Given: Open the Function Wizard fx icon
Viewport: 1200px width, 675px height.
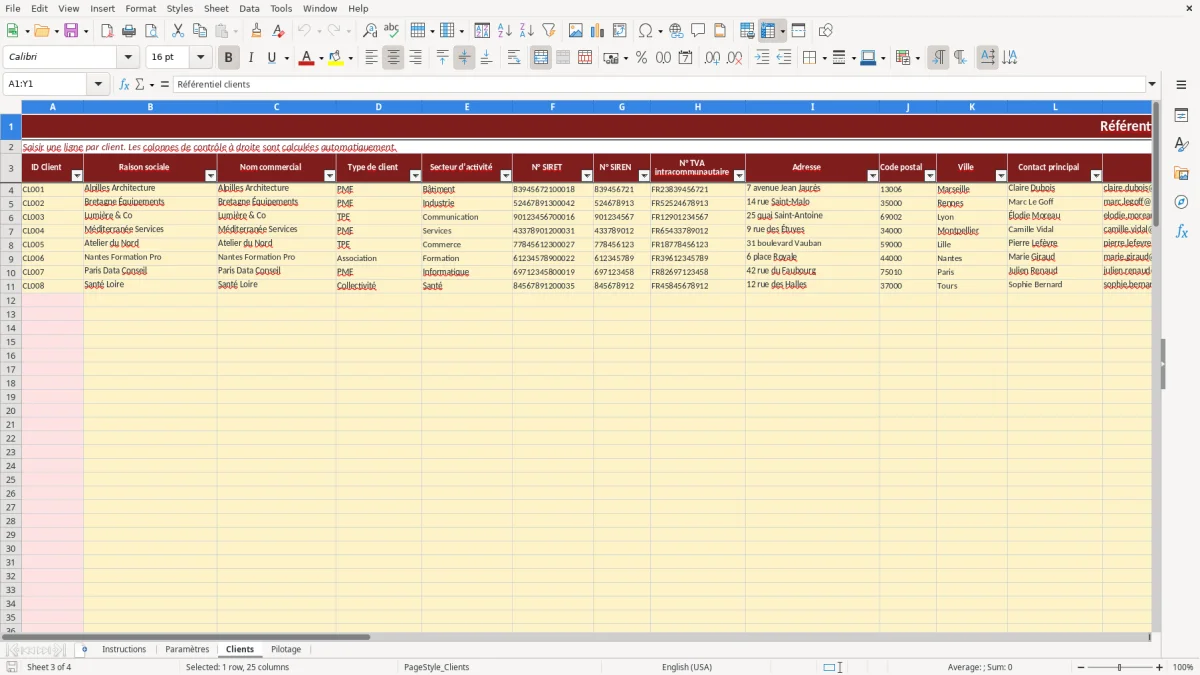Looking at the screenshot, I should coord(124,84).
